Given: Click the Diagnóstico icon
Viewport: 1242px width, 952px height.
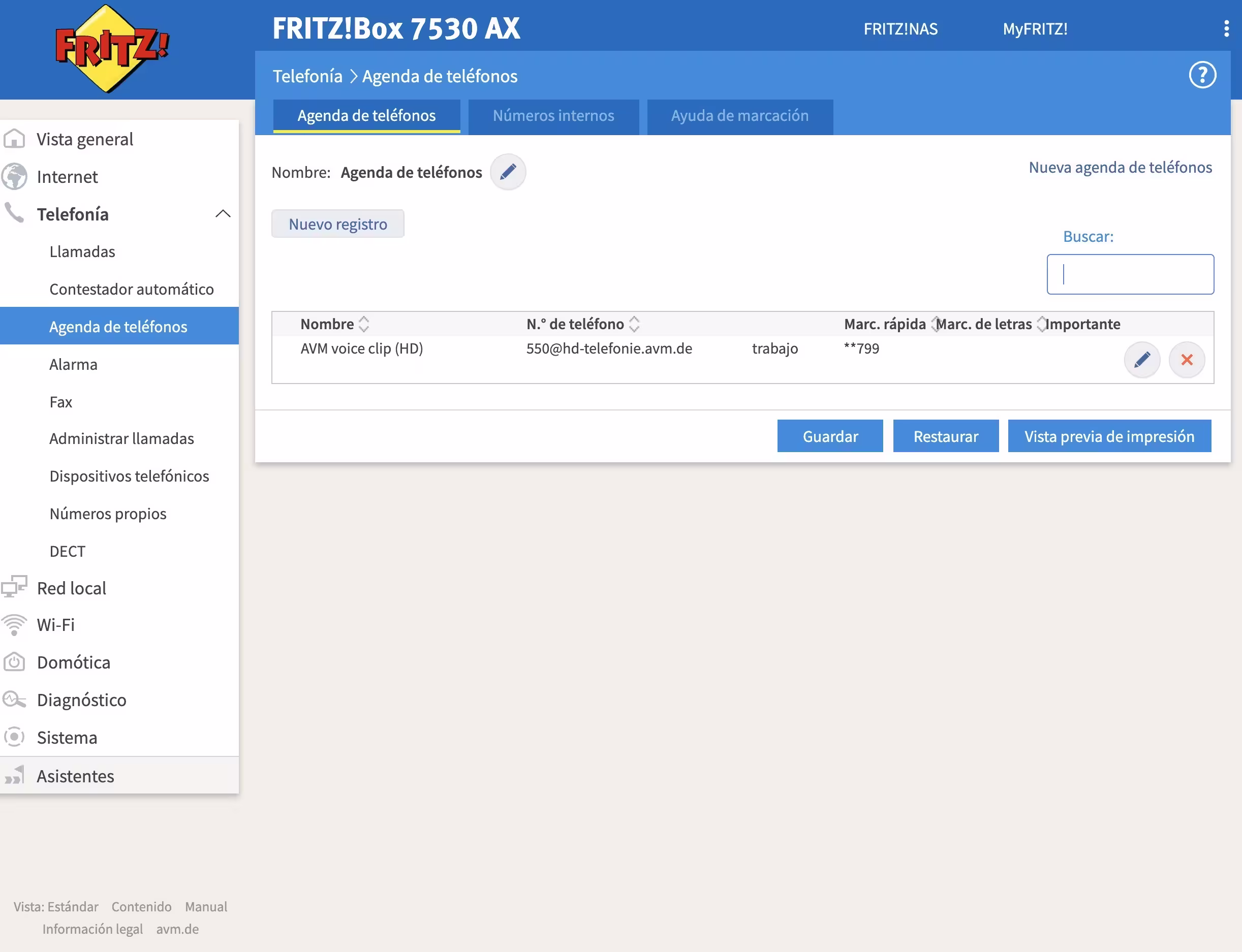Looking at the screenshot, I should (14, 699).
